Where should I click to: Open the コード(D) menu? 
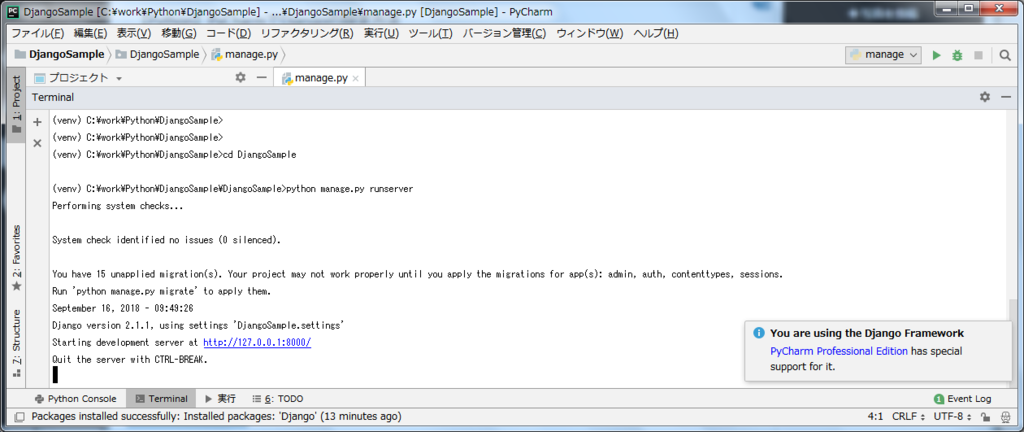click(x=228, y=33)
